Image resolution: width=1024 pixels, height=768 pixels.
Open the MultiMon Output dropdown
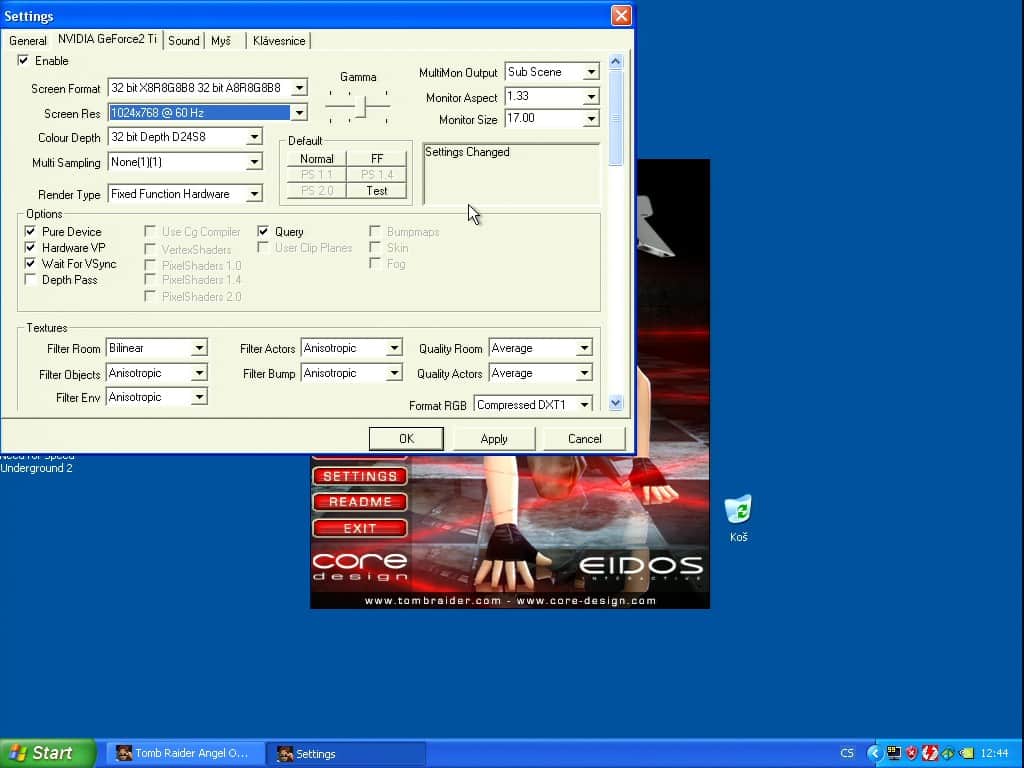click(x=591, y=72)
